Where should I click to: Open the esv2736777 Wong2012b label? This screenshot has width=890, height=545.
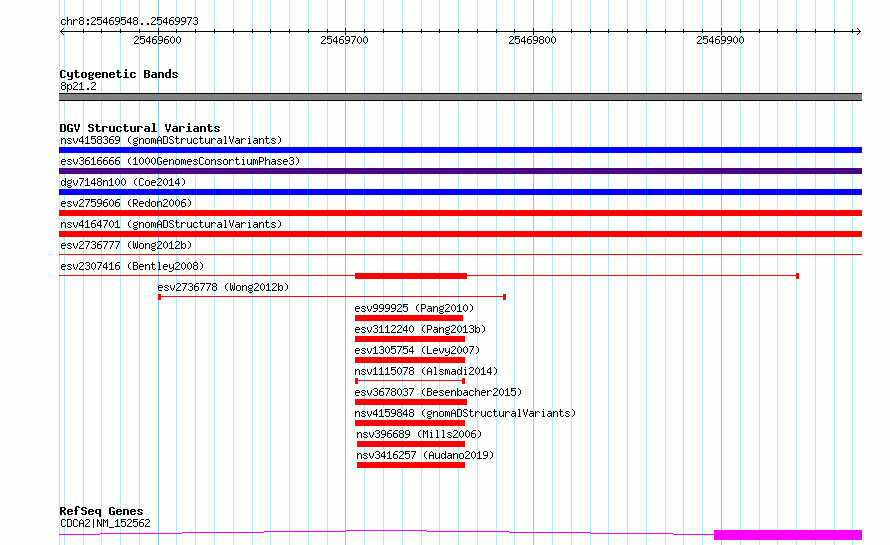126,245
